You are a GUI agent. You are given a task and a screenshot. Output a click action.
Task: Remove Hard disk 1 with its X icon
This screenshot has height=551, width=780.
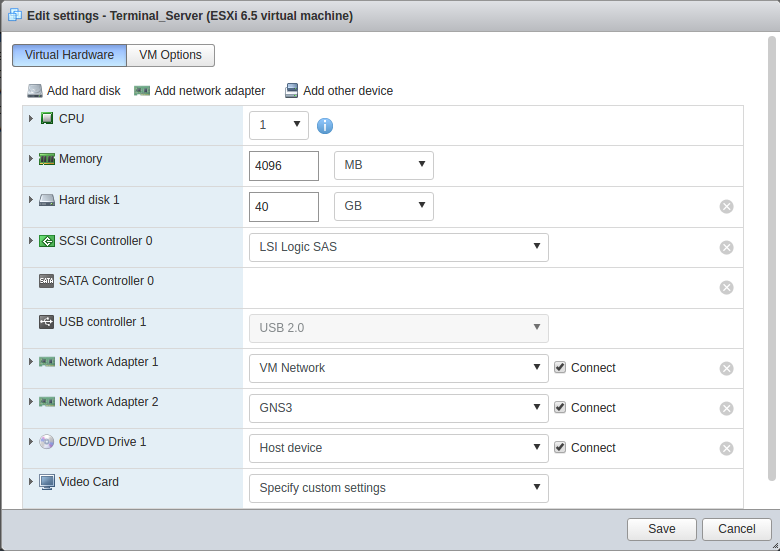tap(726, 206)
